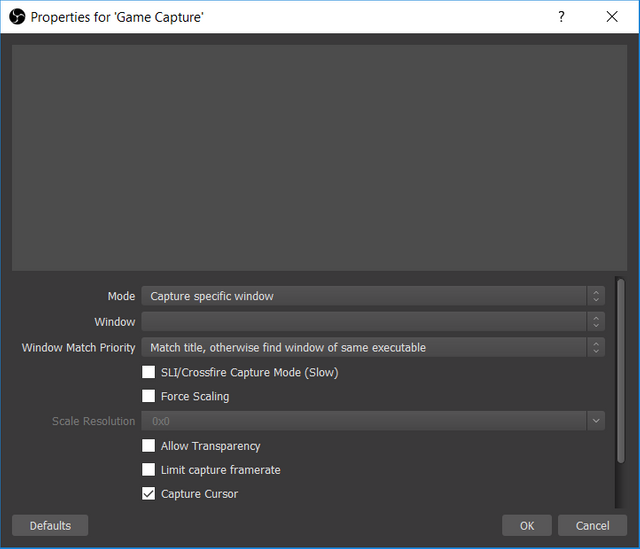Screen dimensions: 640x549
Task: Expand the Window Match Priority dropdown
Action: tap(365, 348)
